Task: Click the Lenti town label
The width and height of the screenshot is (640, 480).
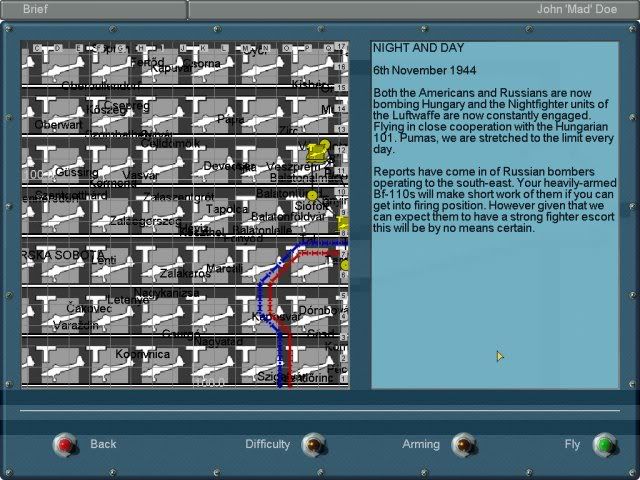Action: 104,260
